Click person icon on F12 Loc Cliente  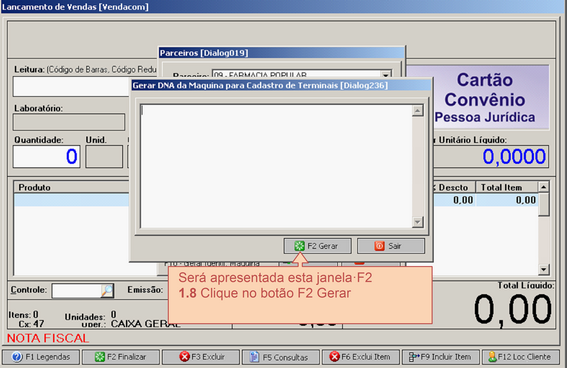[x=492, y=357]
